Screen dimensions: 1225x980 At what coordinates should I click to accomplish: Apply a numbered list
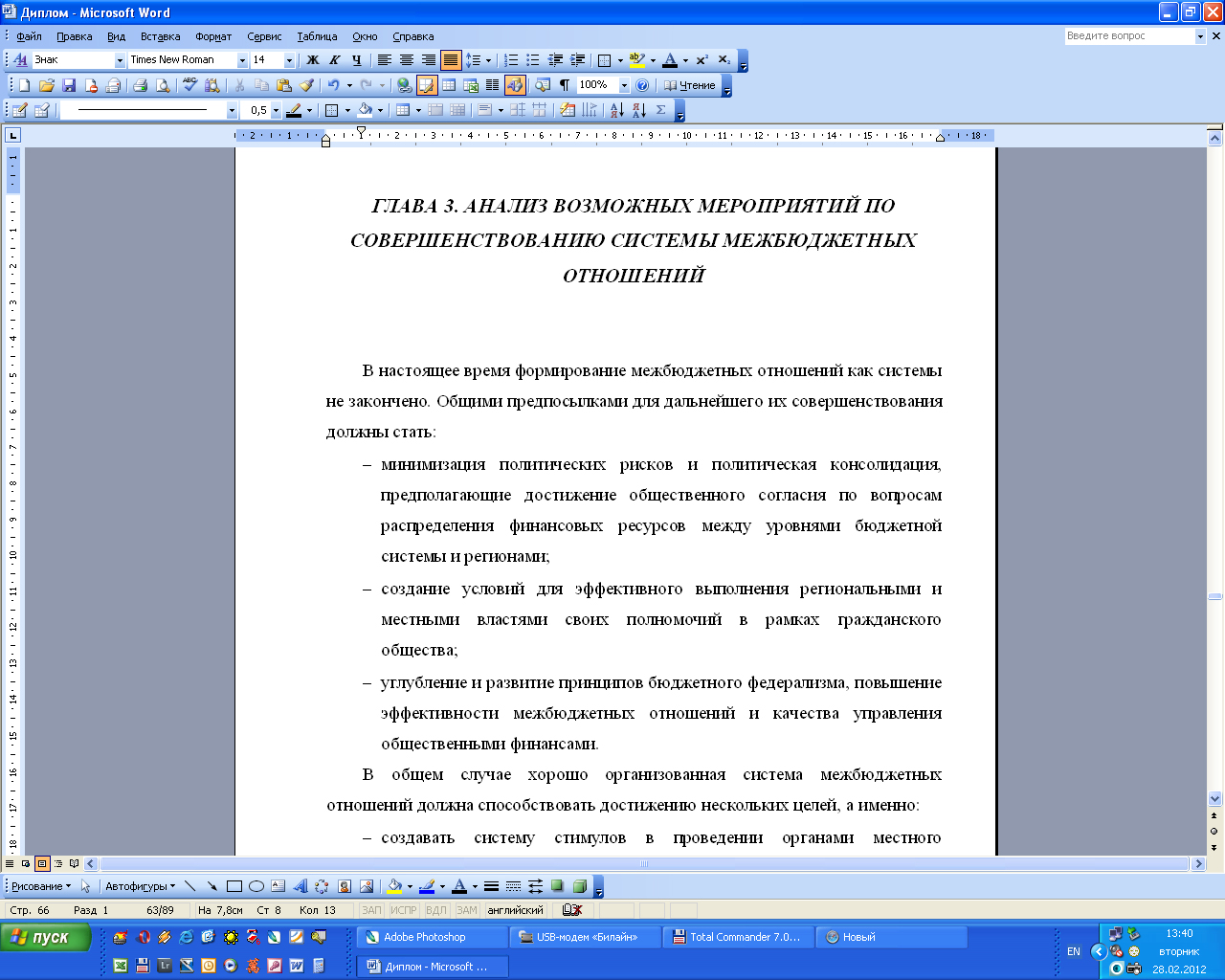[x=511, y=60]
